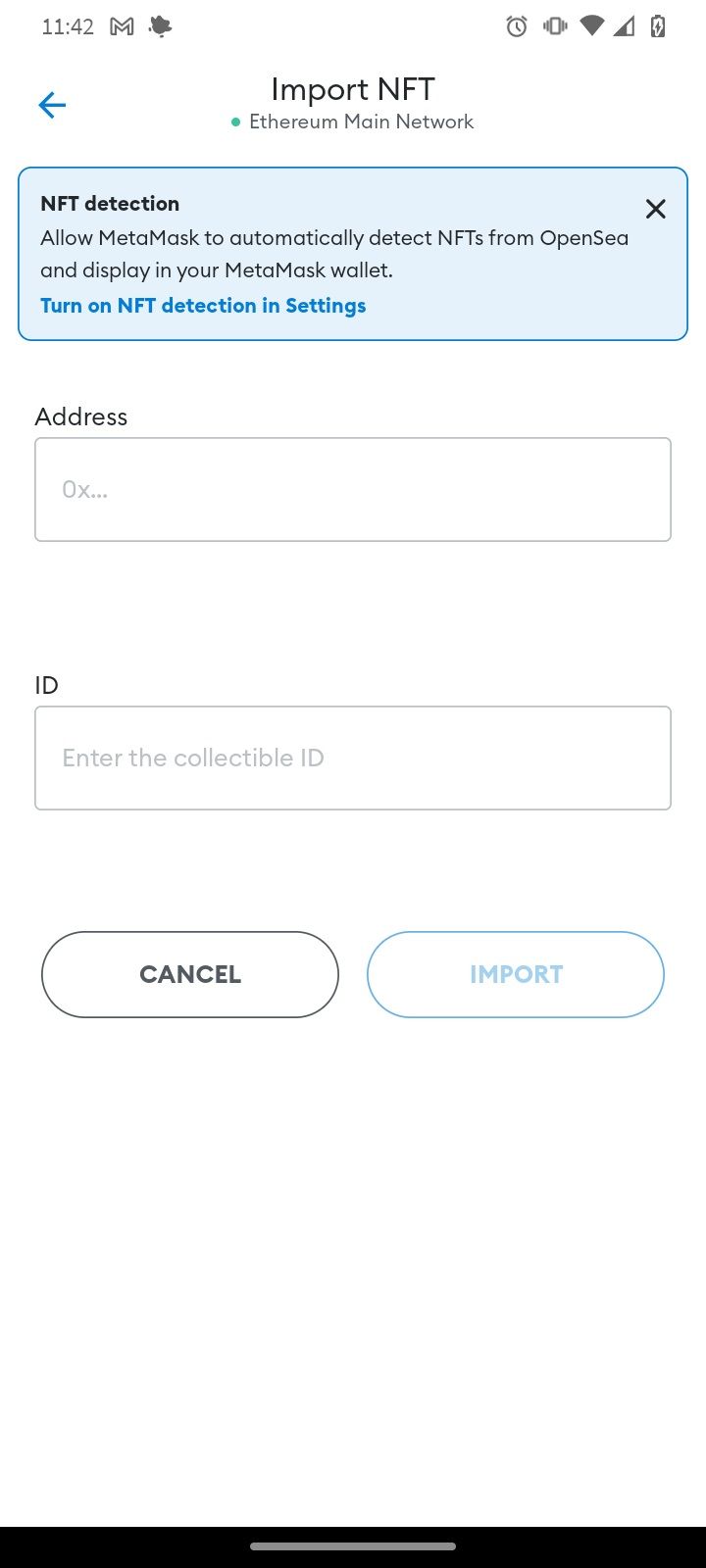This screenshot has height=1568, width=706.
Task: Click the Import NFT page title
Action: (x=353, y=89)
